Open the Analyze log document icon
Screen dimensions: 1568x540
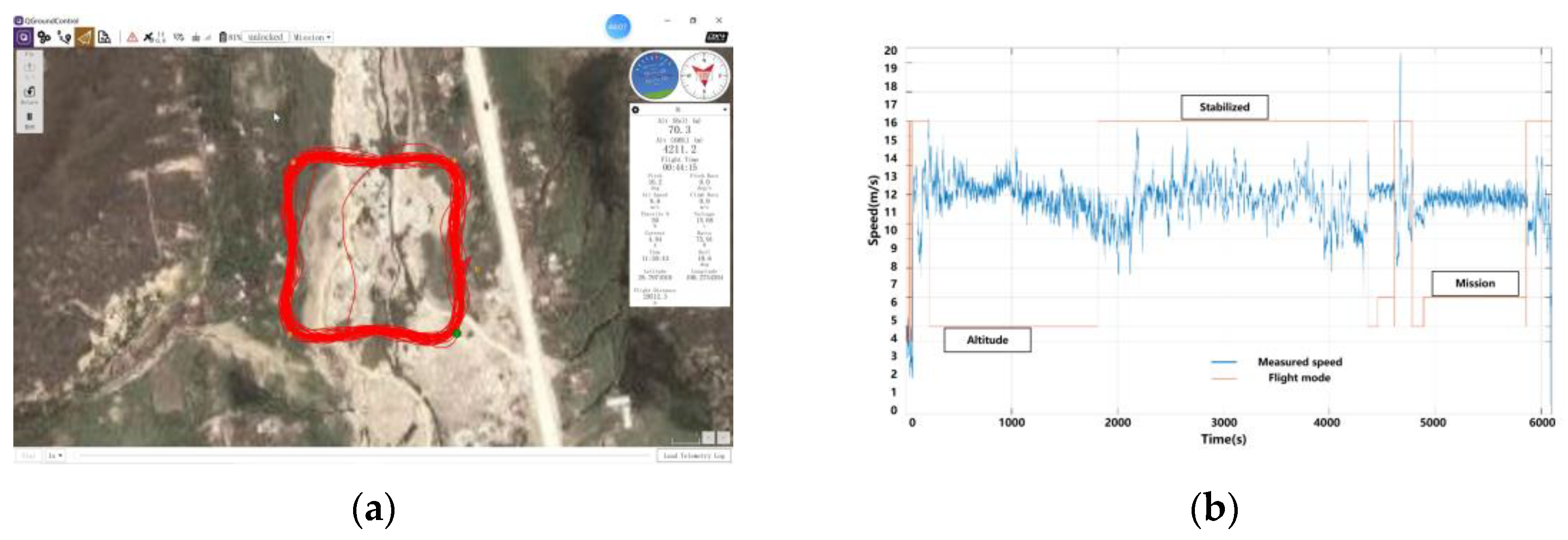coord(105,37)
